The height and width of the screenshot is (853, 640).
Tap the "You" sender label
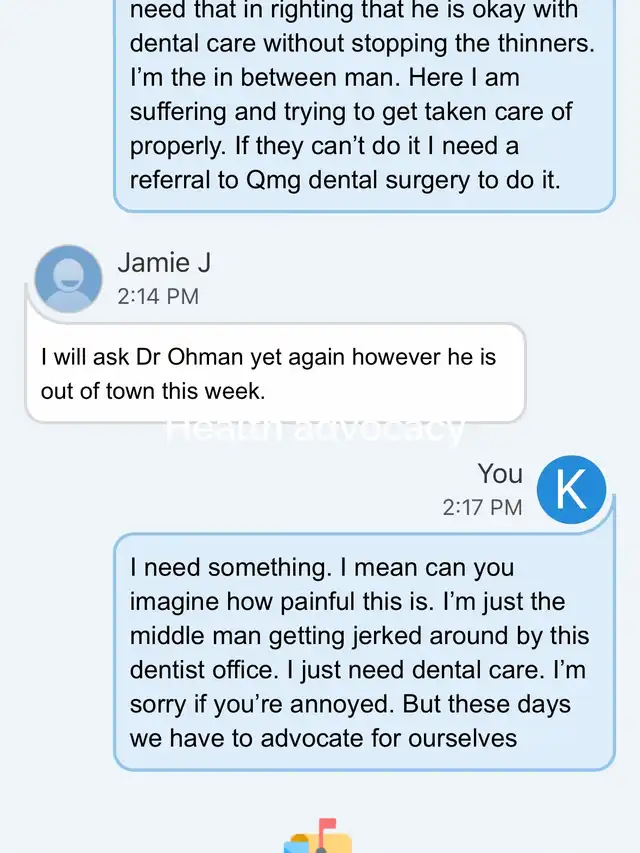pyautogui.click(x=500, y=473)
